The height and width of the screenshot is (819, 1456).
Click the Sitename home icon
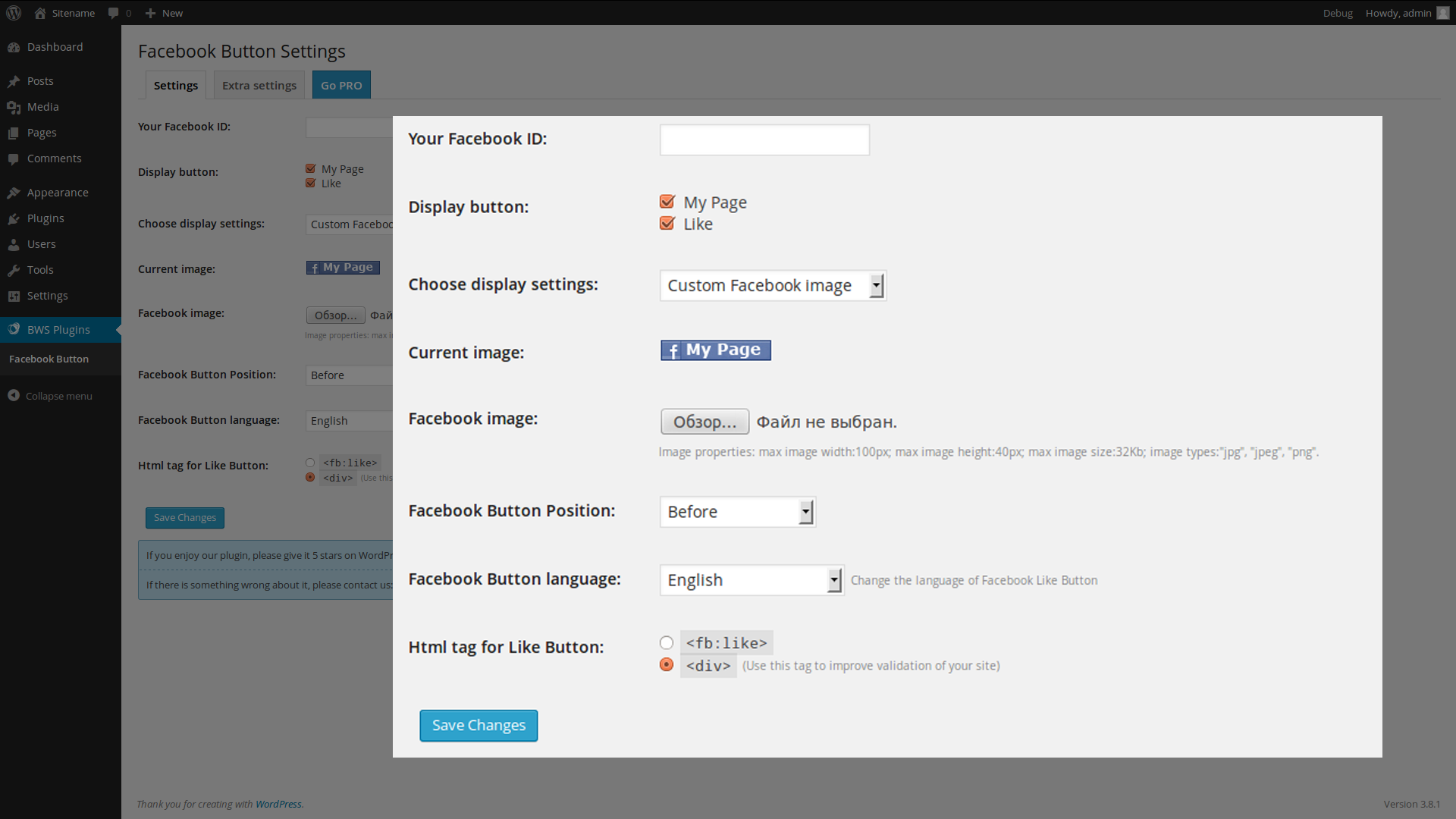coord(40,13)
